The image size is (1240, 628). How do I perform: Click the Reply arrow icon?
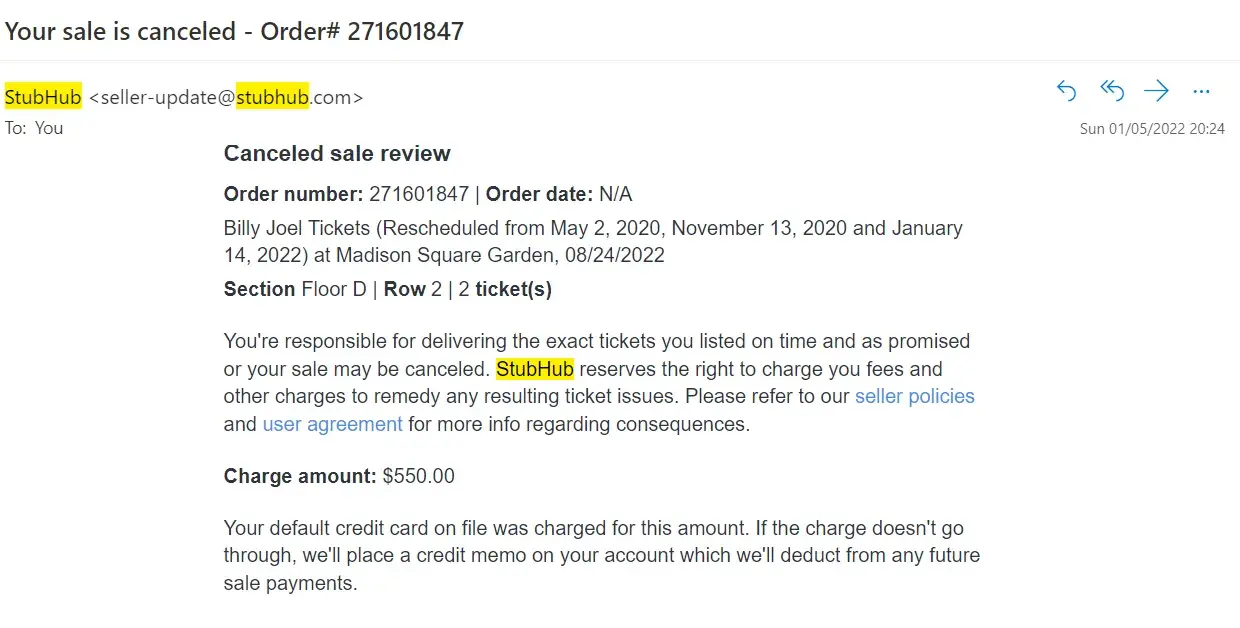pos(1067,92)
